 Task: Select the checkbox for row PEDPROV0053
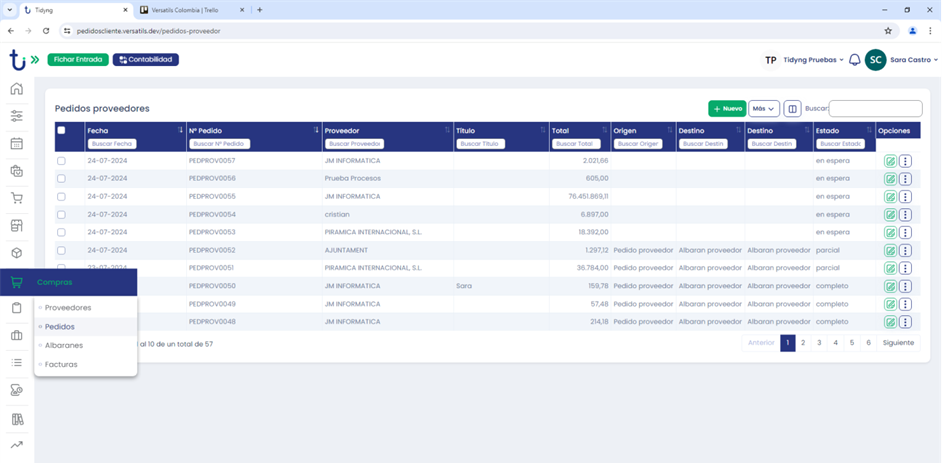(61, 233)
